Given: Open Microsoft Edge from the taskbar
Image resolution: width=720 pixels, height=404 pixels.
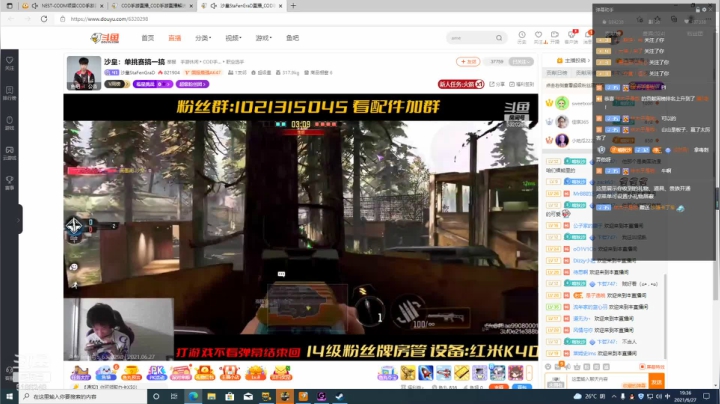Looking at the screenshot, I should point(193,396).
